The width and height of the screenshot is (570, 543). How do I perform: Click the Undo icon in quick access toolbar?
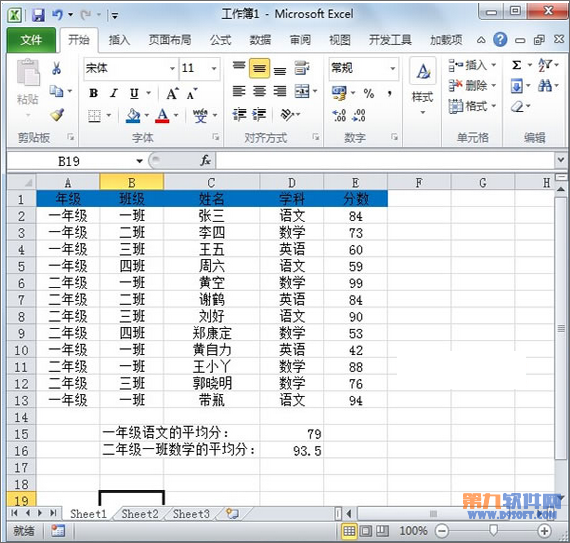point(57,15)
